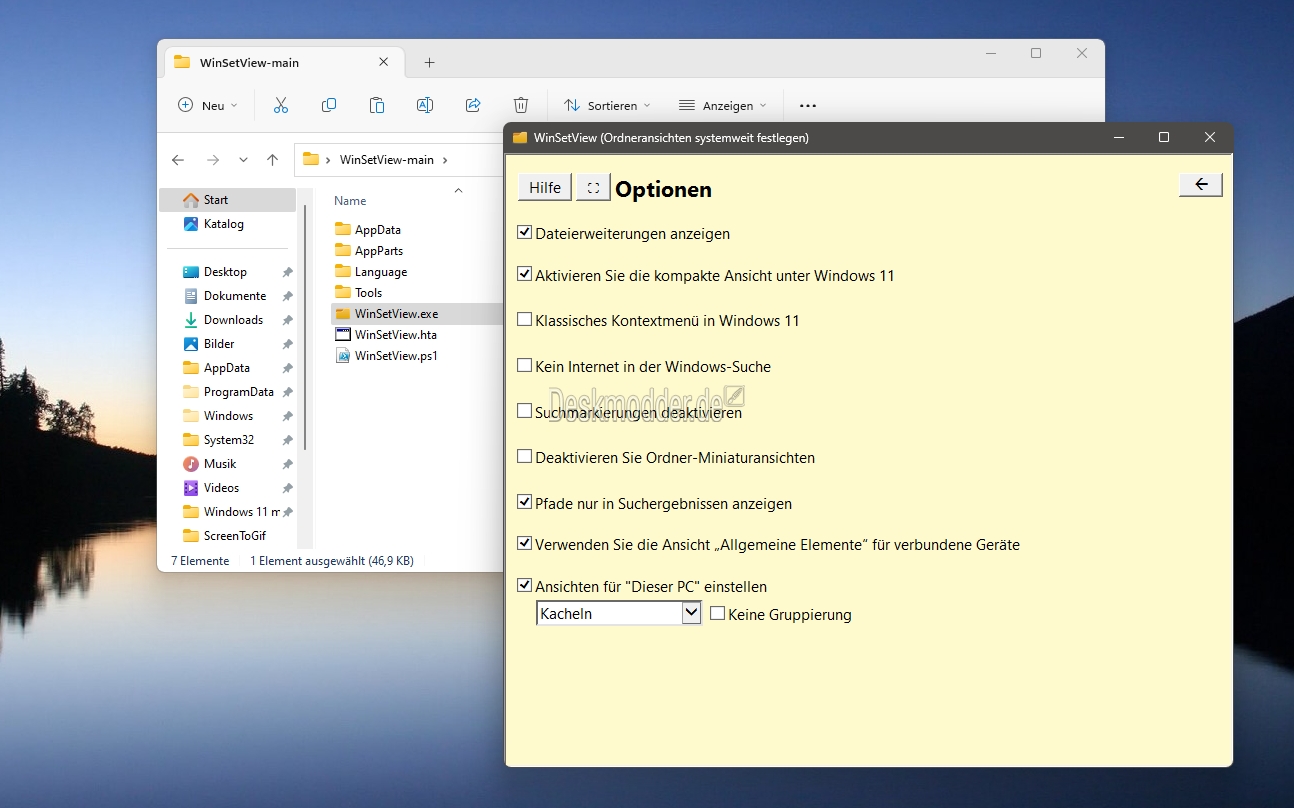Click the Share icon in Explorer toolbar
Viewport: 1294px width, 808px height.
473,105
